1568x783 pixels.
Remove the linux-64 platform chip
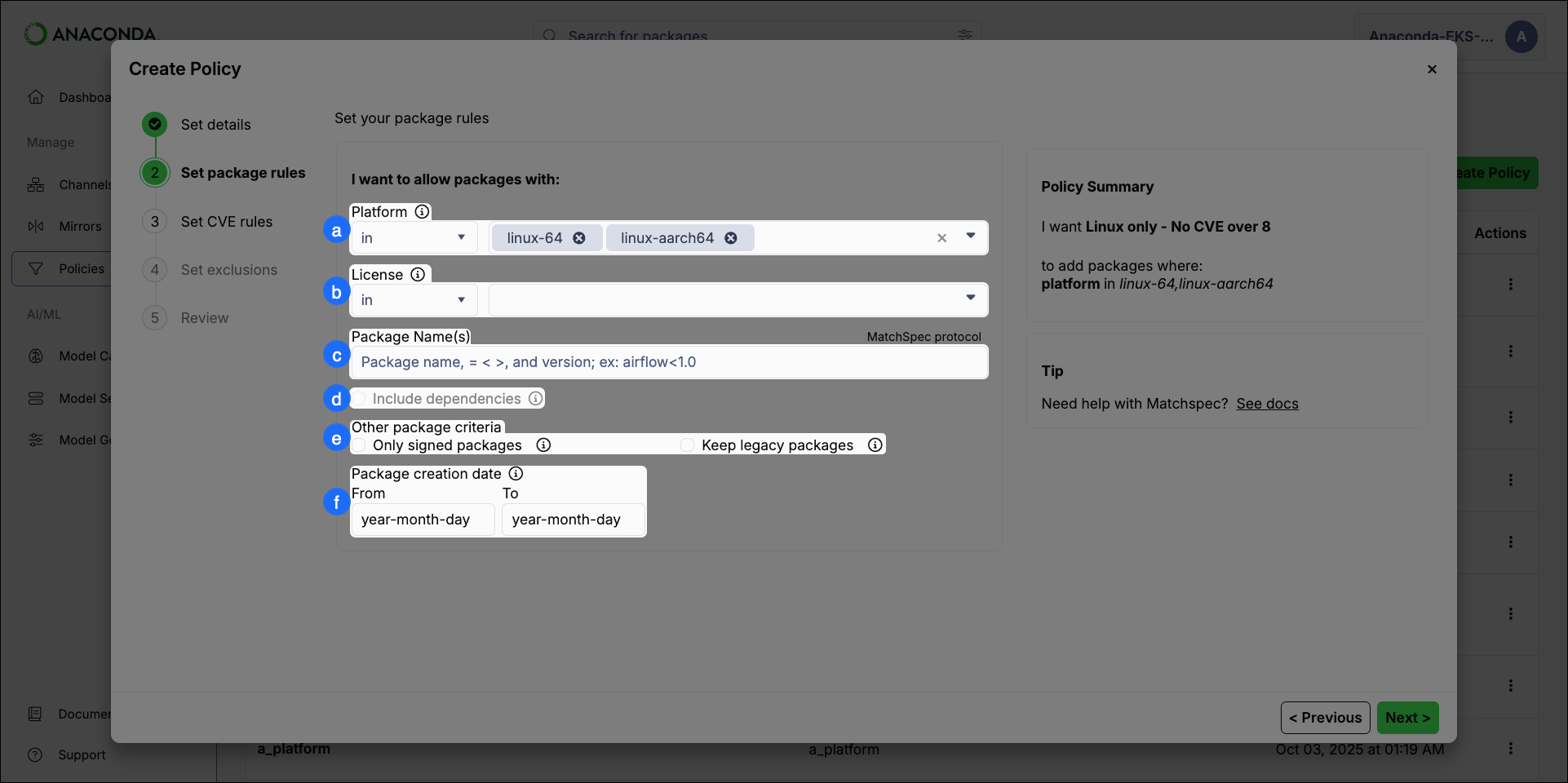(x=579, y=237)
